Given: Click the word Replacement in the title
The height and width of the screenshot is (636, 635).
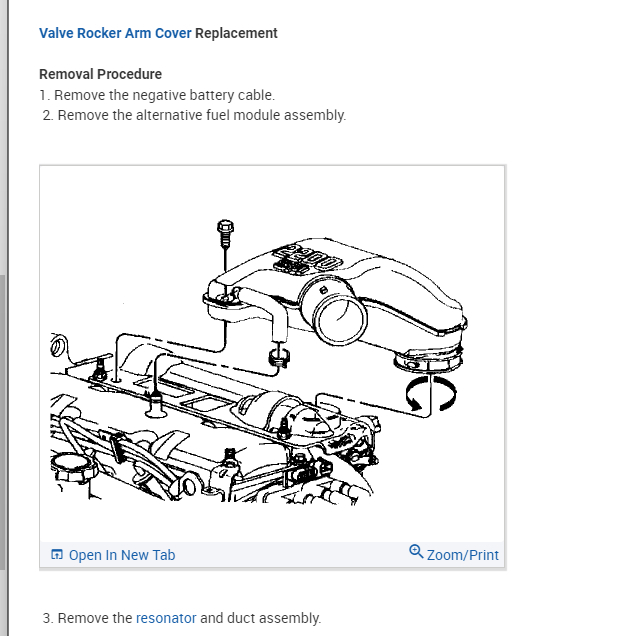Looking at the screenshot, I should [236, 33].
